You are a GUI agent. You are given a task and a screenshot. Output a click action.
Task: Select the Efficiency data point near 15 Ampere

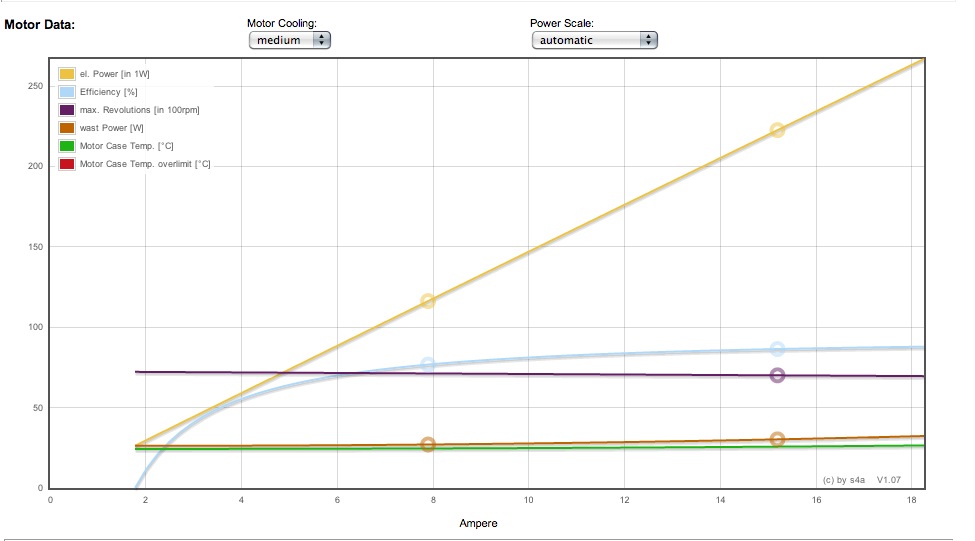[x=777, y=349]
